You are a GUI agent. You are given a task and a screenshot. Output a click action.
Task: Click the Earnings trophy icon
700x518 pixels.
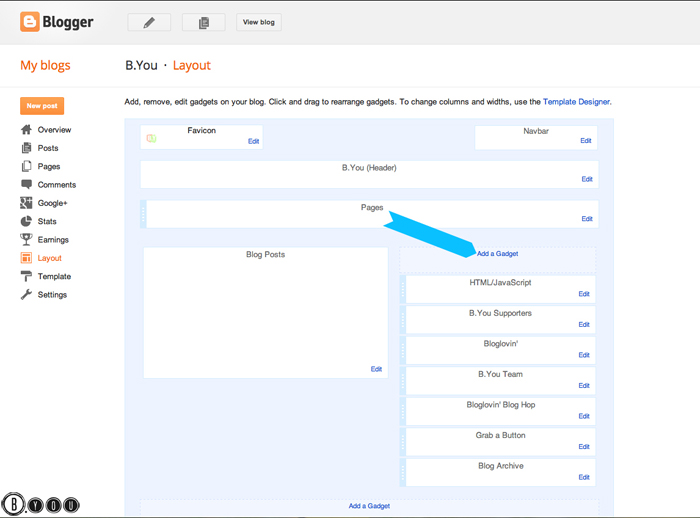(26, 239)
